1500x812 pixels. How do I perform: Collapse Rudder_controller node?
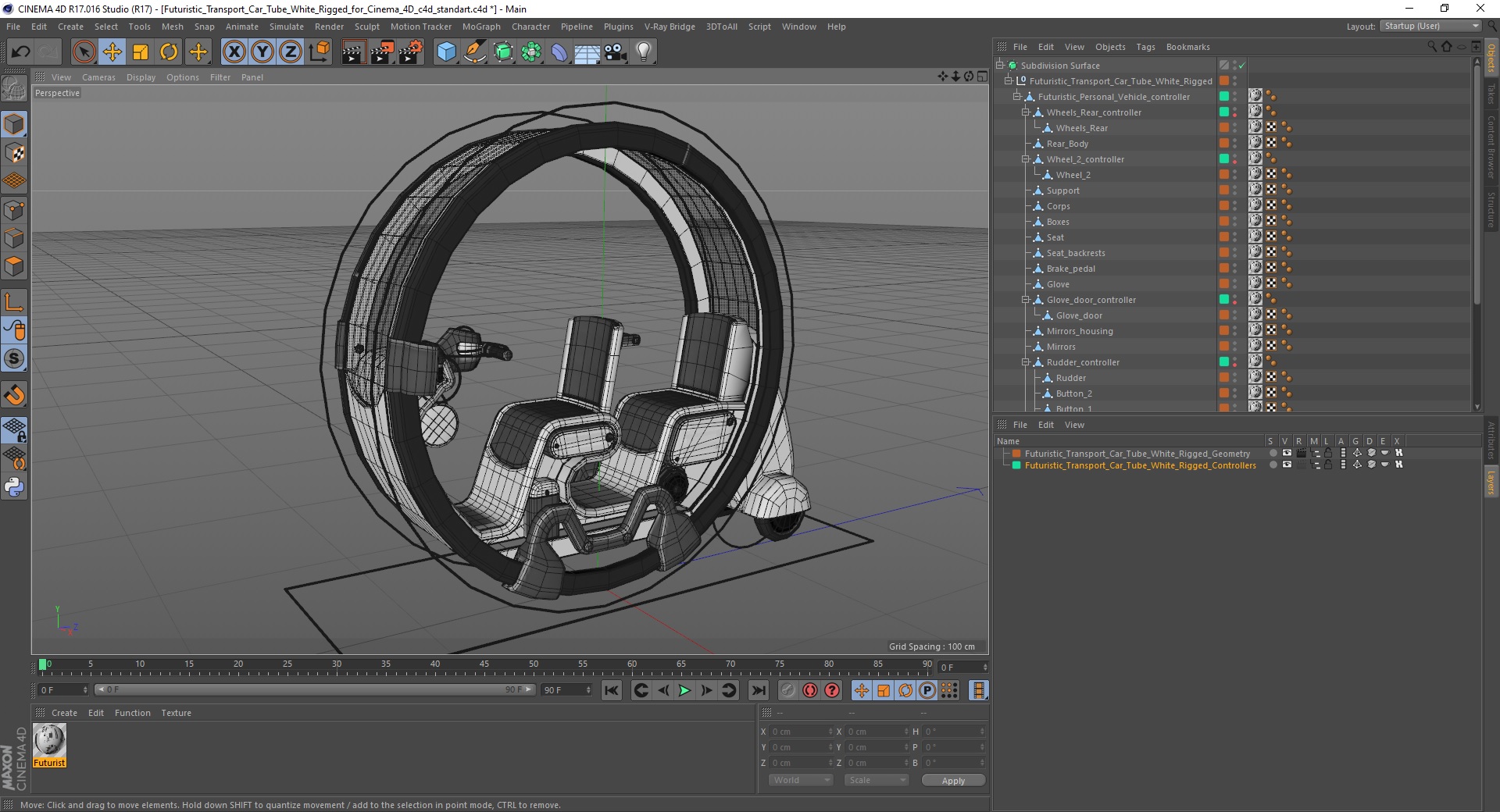coord(1026,362)
